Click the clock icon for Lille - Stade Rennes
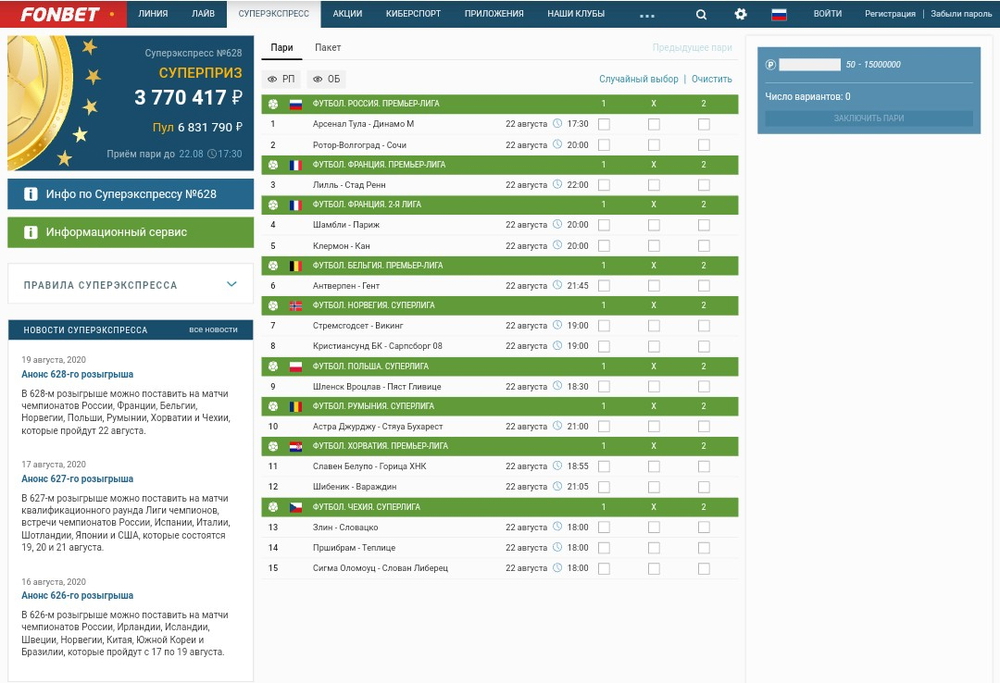Image resolution: width=1000 pixels, height=683 pixels. pyautogui.click(x=558, y=185)
